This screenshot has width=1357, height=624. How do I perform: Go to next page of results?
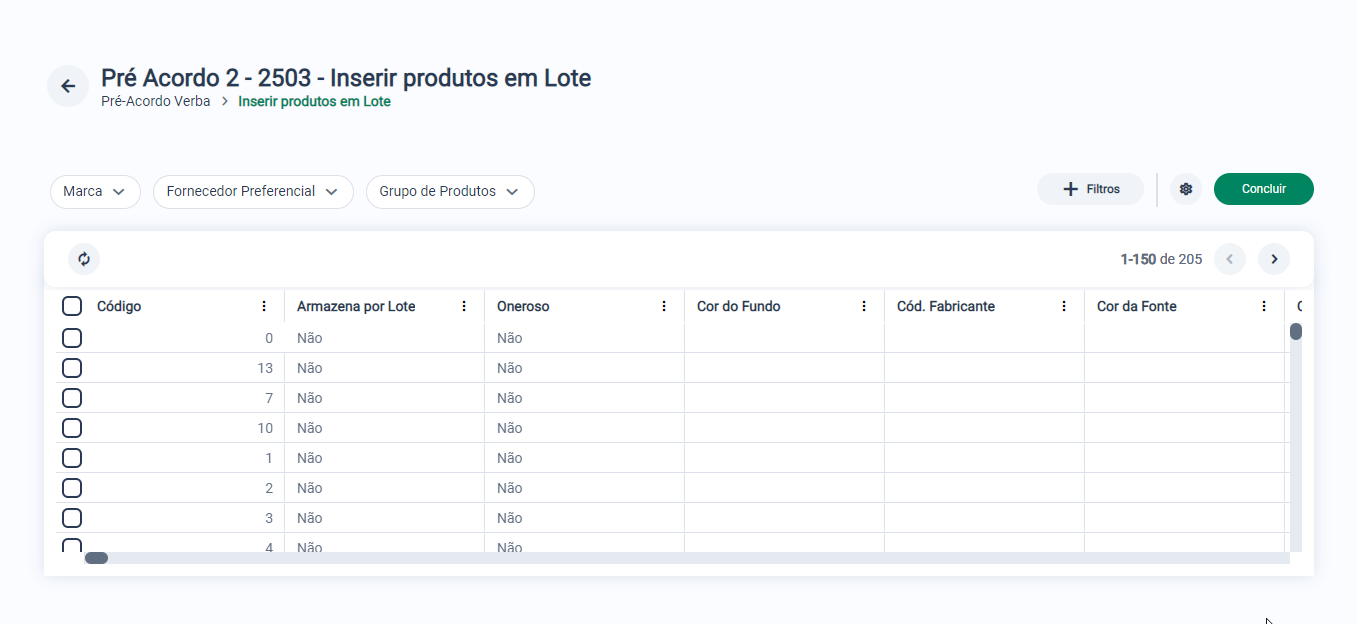pos(1274,259)
